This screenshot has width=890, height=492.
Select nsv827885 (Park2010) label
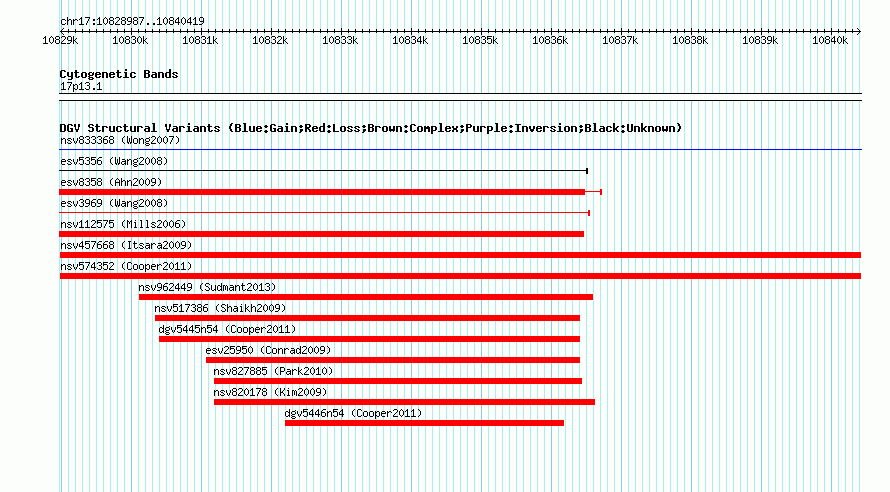[x=273, y=371]
